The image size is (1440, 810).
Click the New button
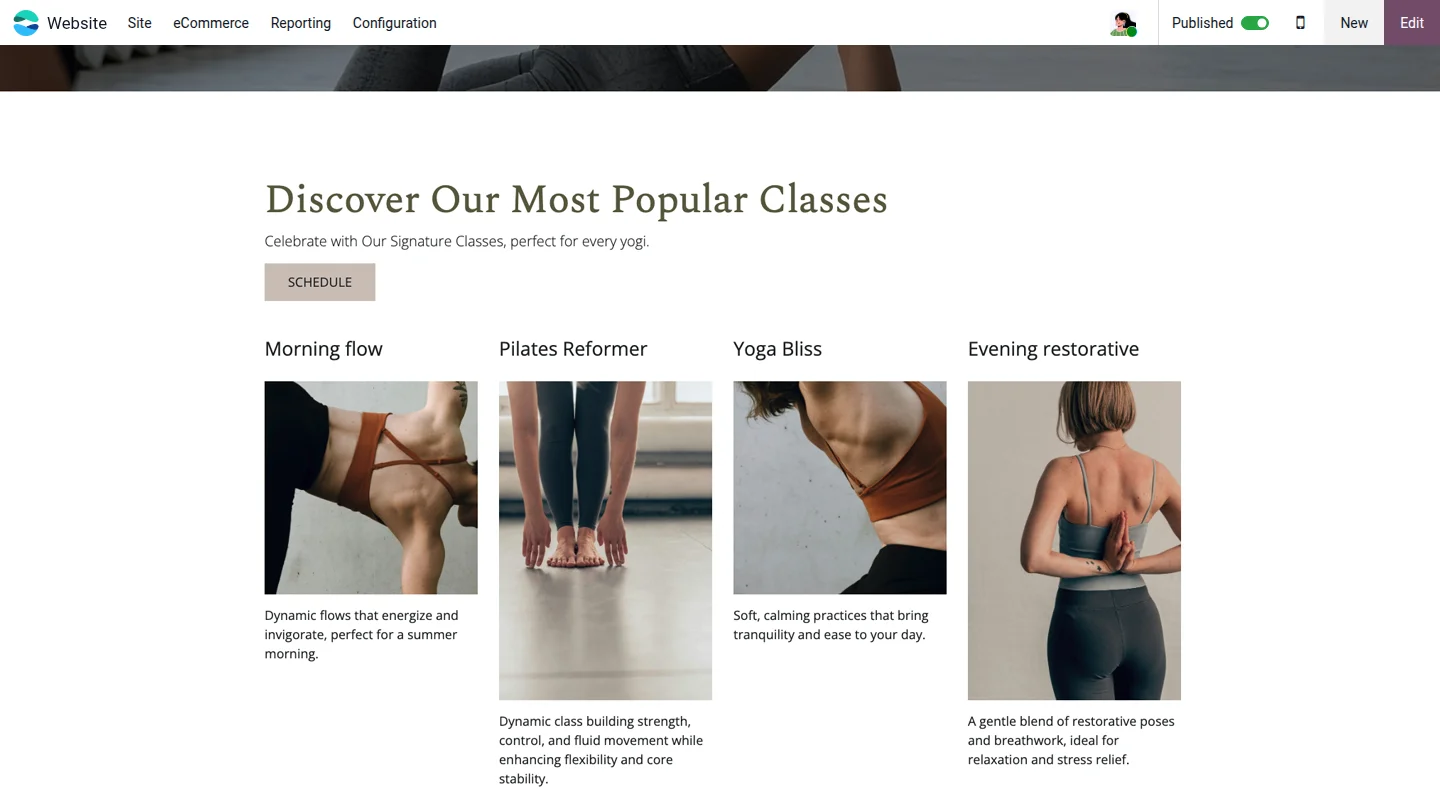pyautogui.click(x=1354, y=23)
